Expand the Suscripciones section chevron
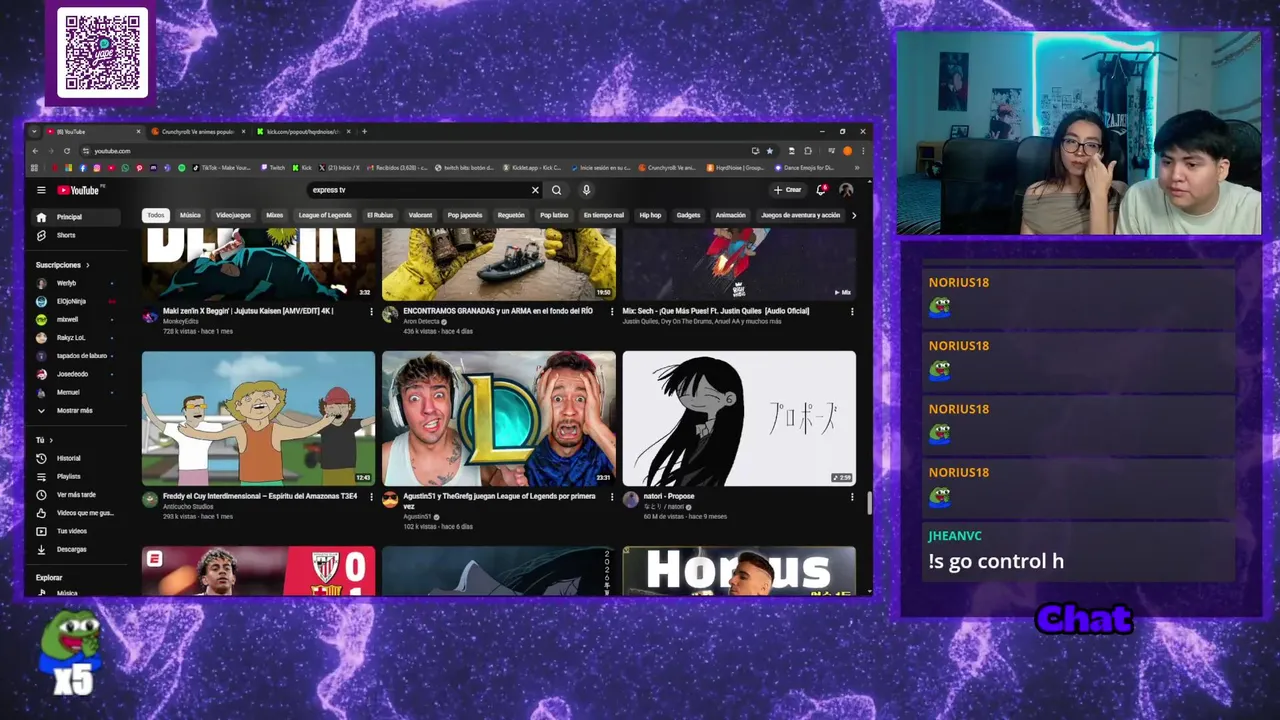 tap(87, 265)
